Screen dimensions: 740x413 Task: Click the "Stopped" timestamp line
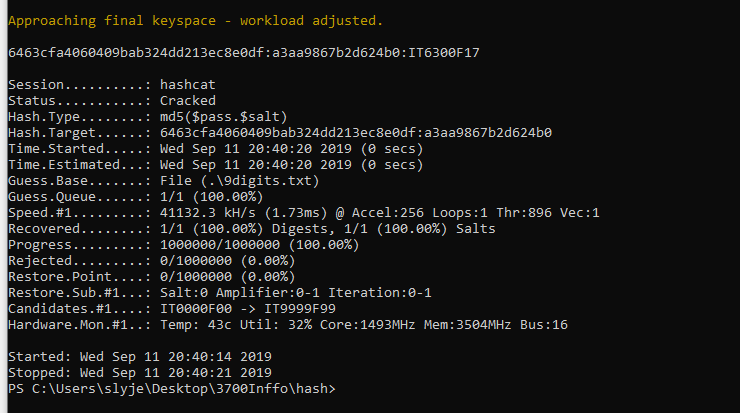138,372
